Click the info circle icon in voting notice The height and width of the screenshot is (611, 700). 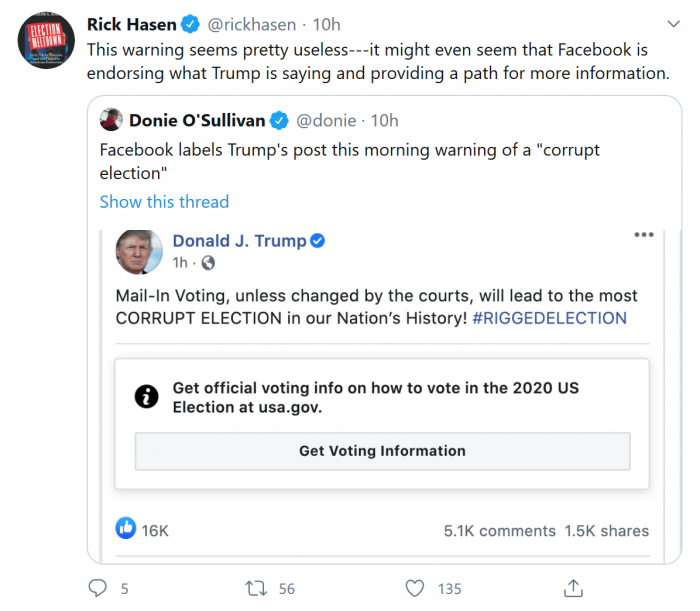(147, 397)
